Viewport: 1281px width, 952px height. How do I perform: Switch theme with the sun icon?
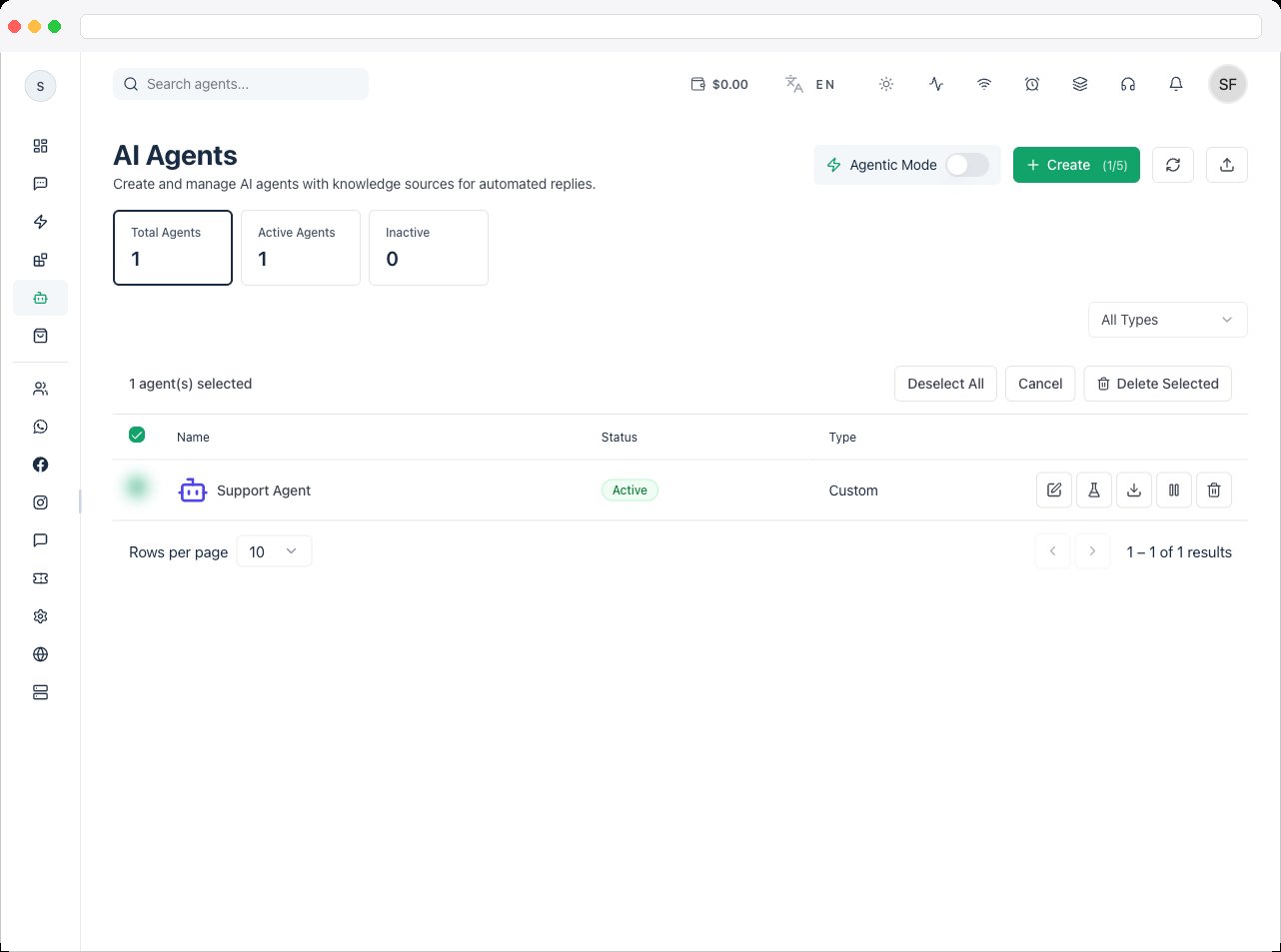click(886, 84)
